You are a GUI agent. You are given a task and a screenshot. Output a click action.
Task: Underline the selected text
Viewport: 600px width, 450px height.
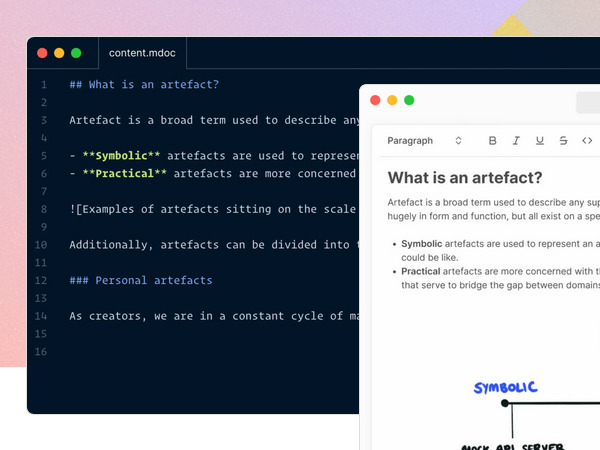(x=540, y=141)
